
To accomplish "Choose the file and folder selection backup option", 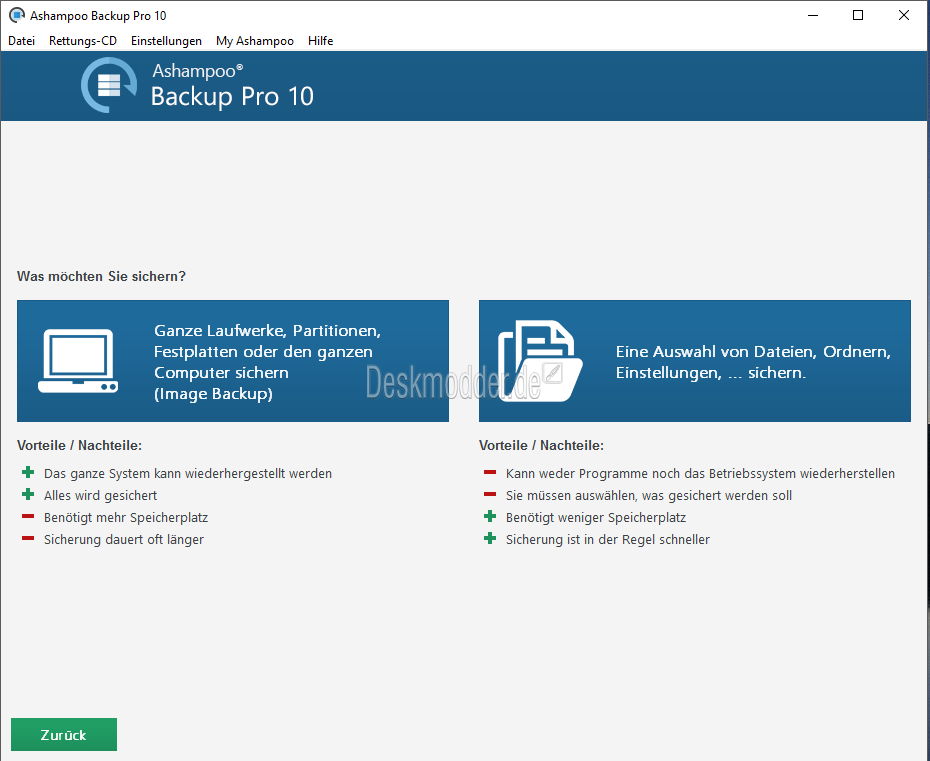I will point(695,361).
